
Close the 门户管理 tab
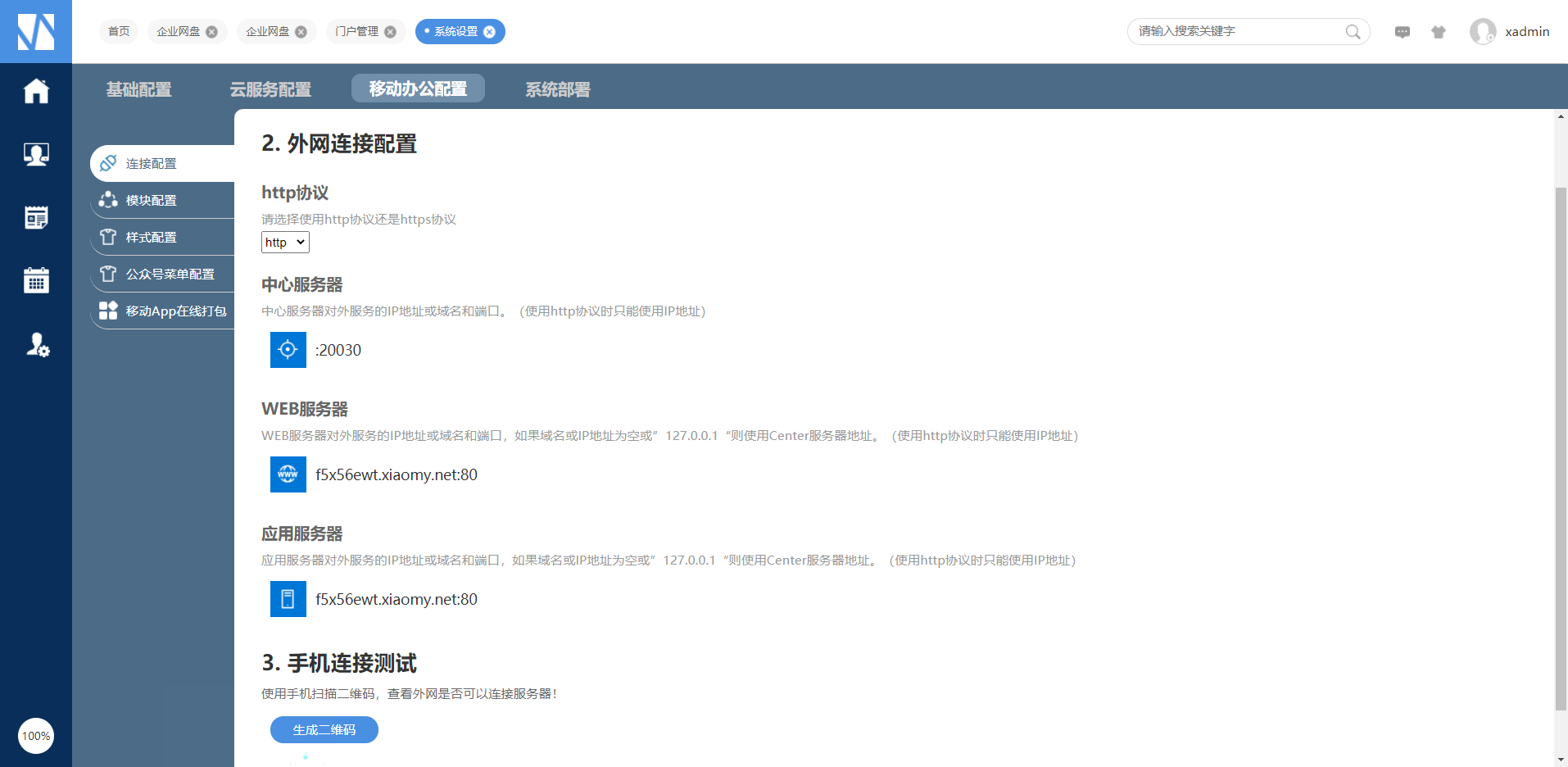coord(390,32)
